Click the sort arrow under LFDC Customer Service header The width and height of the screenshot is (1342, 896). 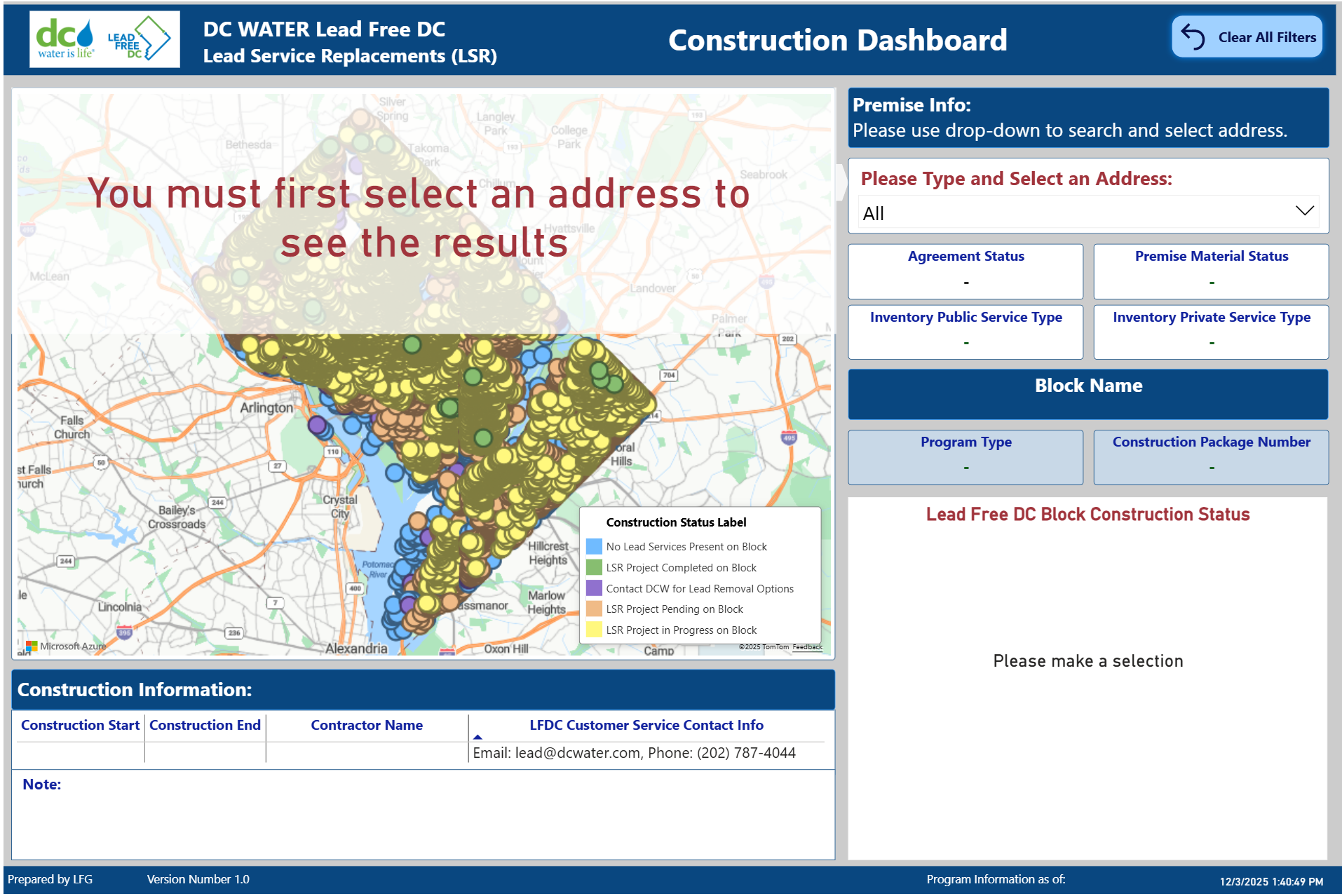point(477,738)
